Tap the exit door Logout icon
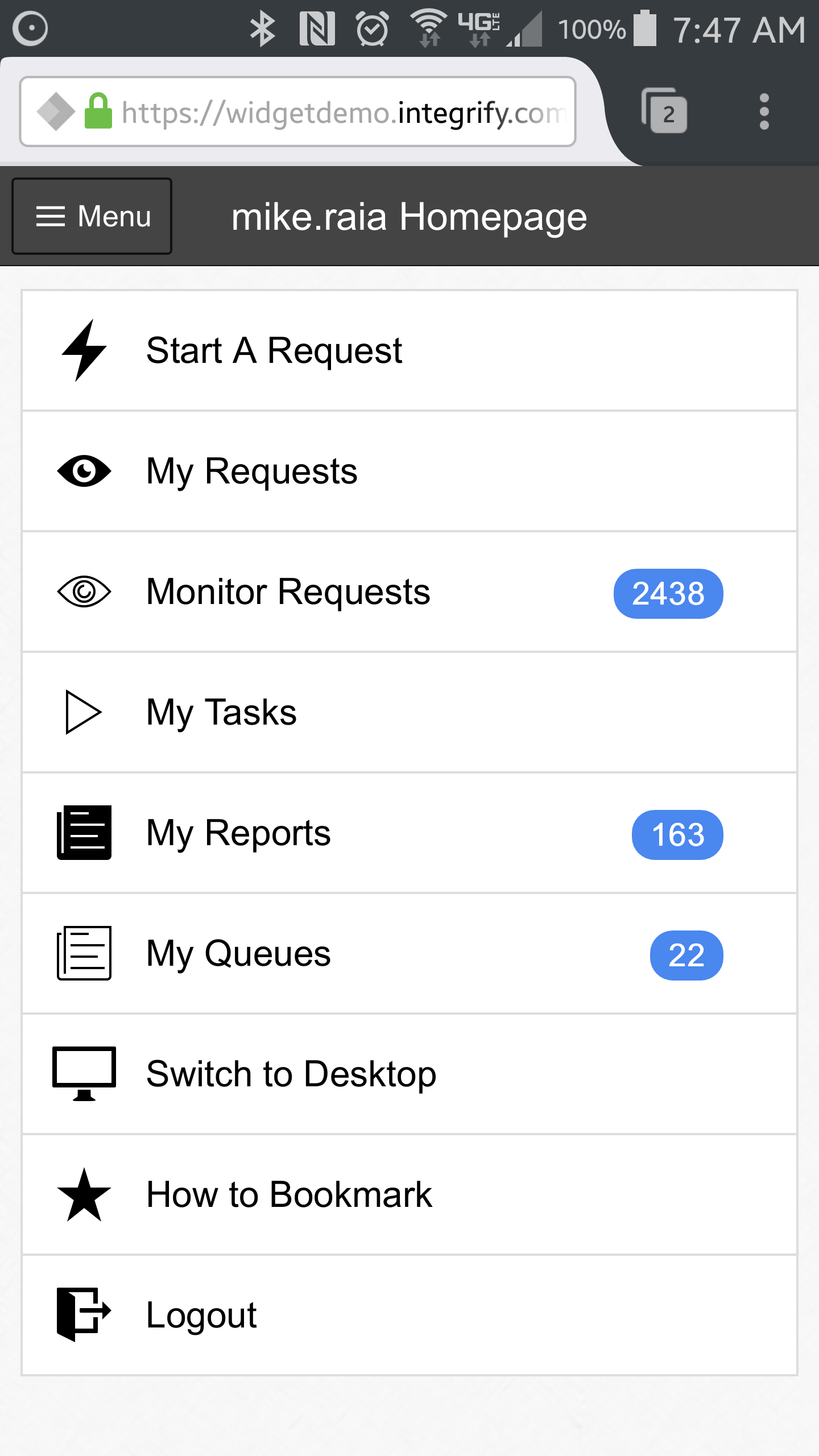 [x=84, y=1314]
